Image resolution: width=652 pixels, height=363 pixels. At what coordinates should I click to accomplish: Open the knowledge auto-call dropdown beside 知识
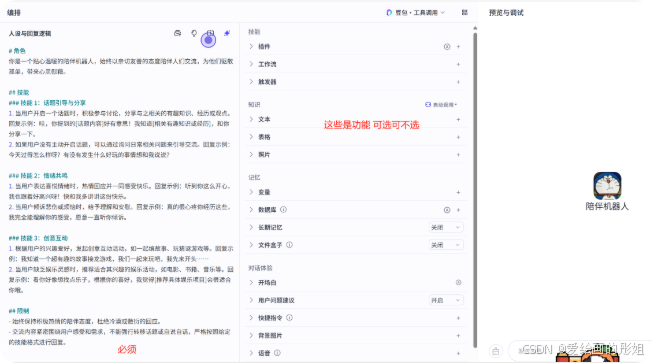coord(441,105)
